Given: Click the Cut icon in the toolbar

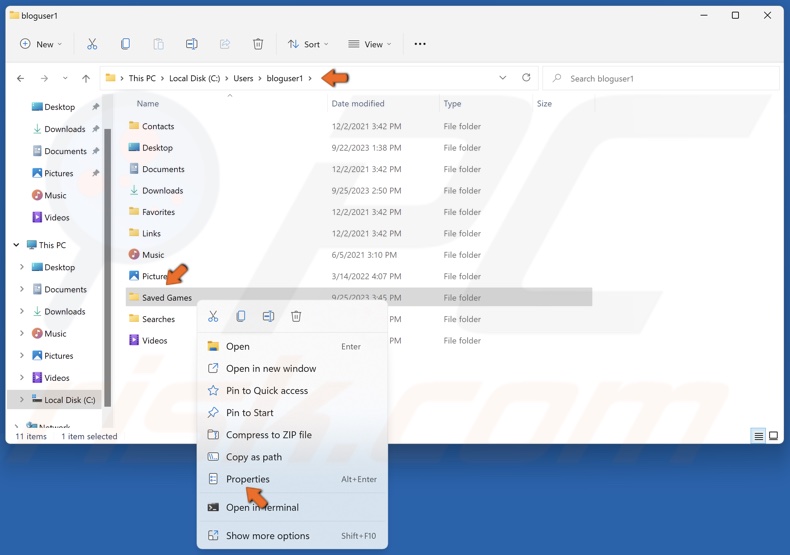Looking at the screenshot, I should [x=92, y=44].
